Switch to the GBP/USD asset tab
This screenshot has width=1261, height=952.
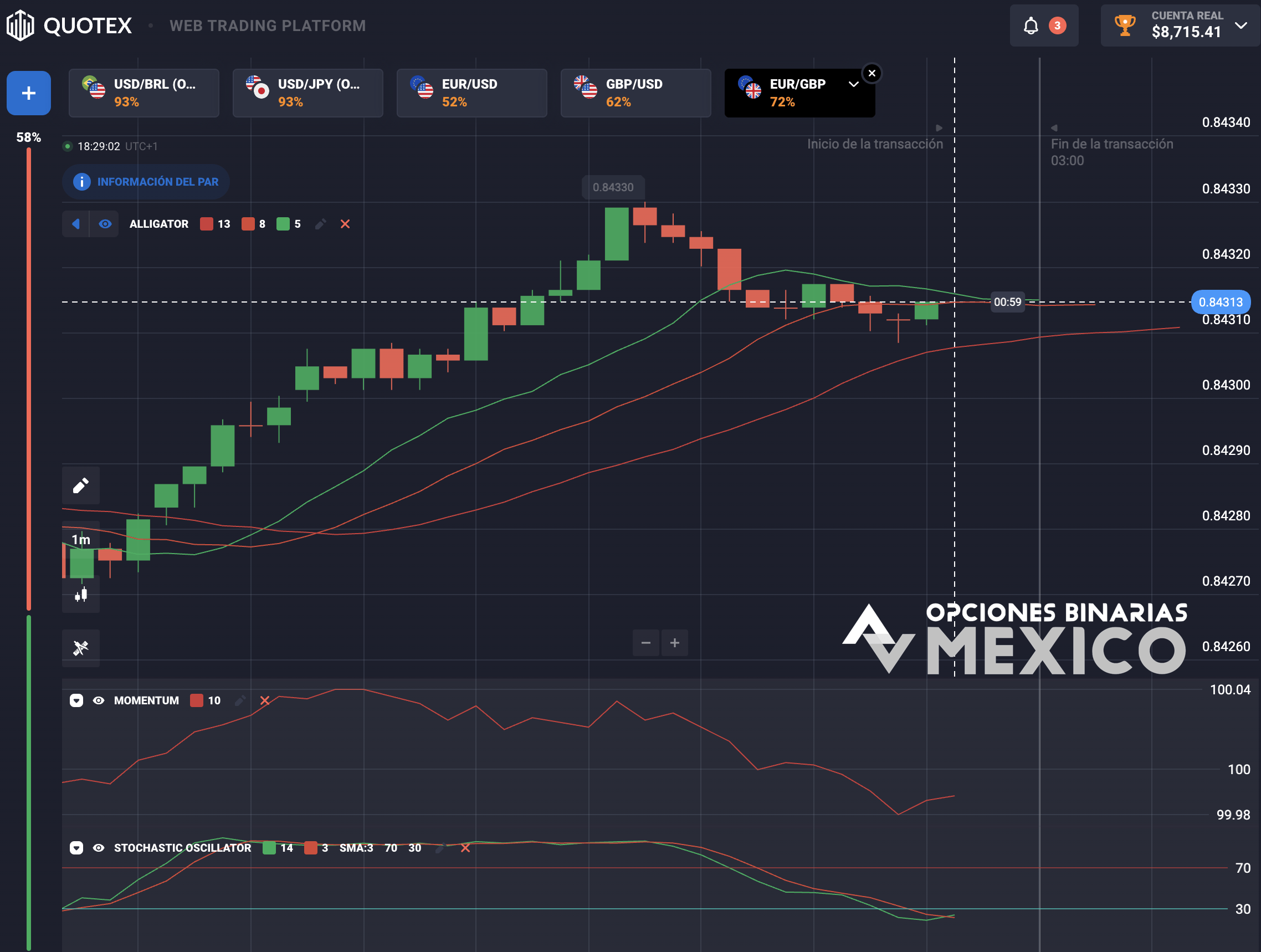coord(635,93)
